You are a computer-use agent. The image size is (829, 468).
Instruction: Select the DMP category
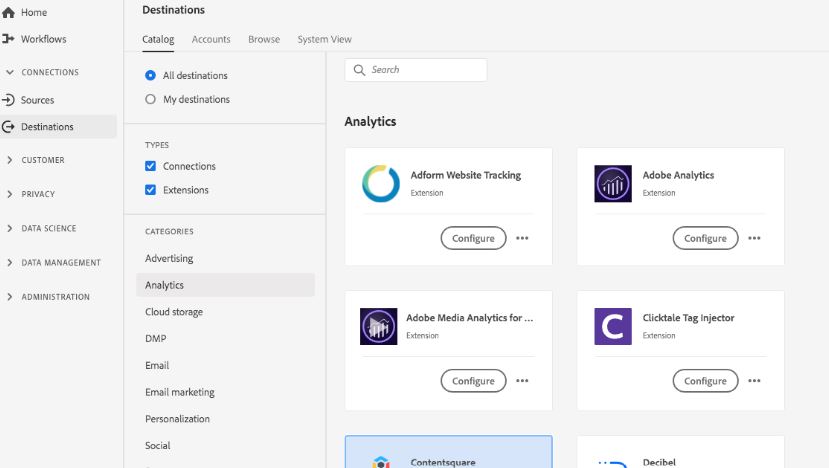[x=226, y=338]
